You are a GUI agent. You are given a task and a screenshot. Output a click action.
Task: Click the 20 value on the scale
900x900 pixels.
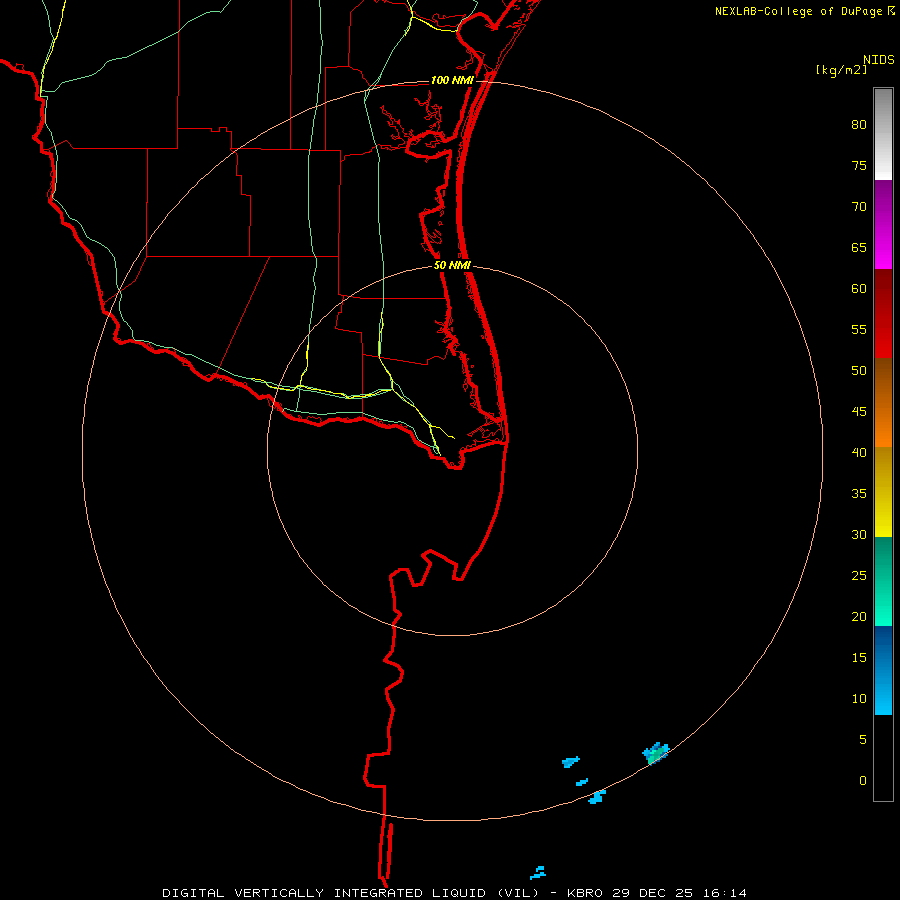(x=859, y=616)
